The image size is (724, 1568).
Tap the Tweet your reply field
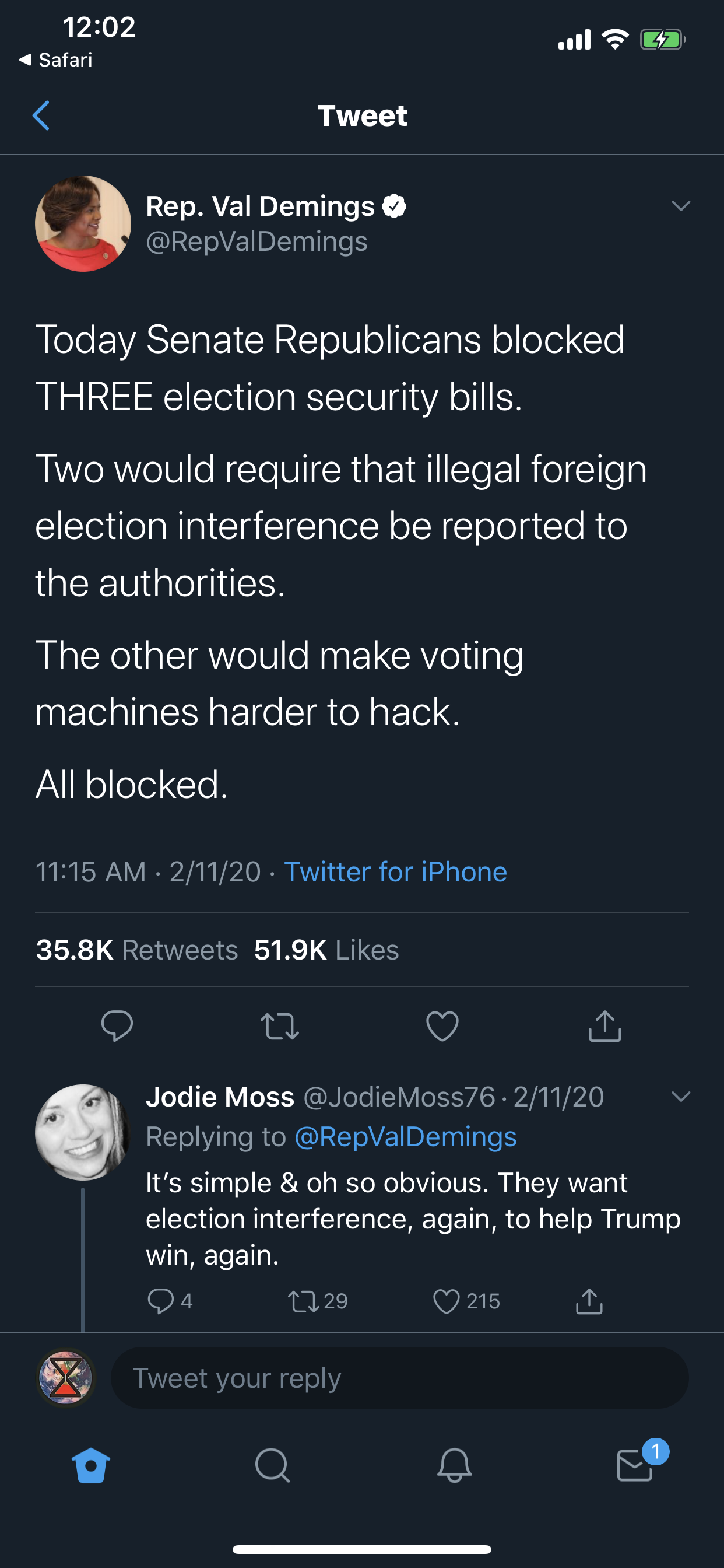[x=399, y=1377]
